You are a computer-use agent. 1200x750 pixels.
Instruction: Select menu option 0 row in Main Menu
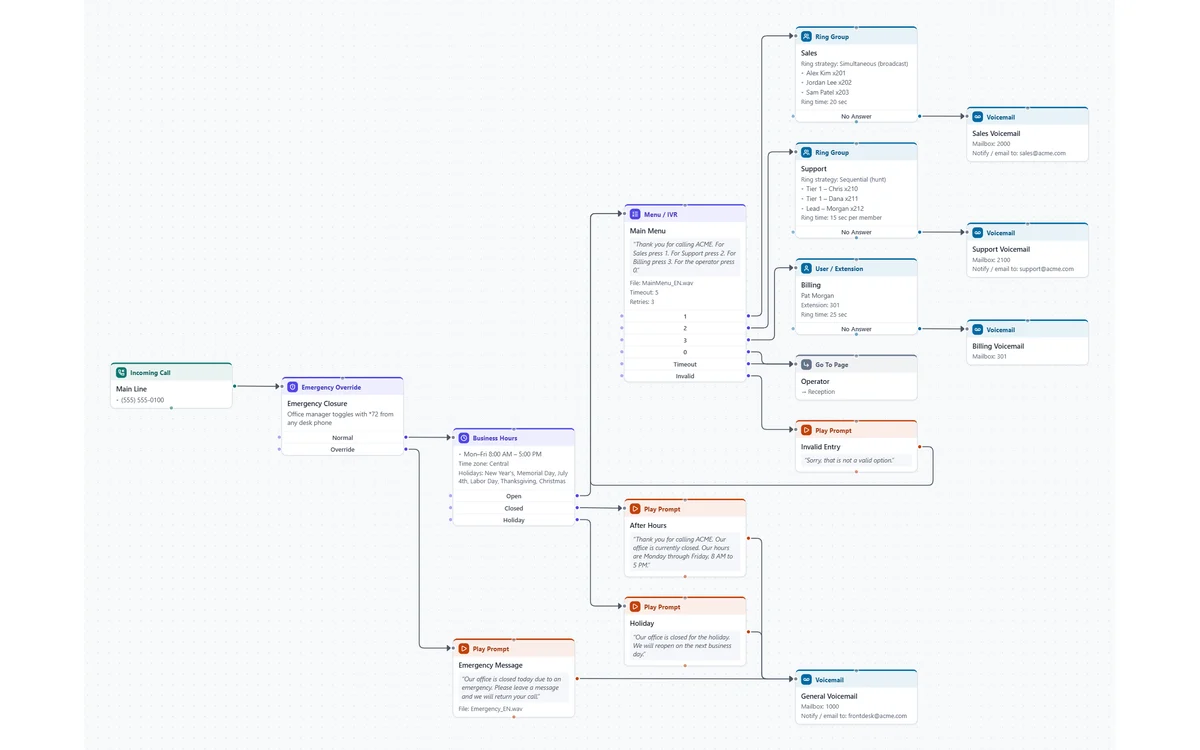tap(685, 352)
